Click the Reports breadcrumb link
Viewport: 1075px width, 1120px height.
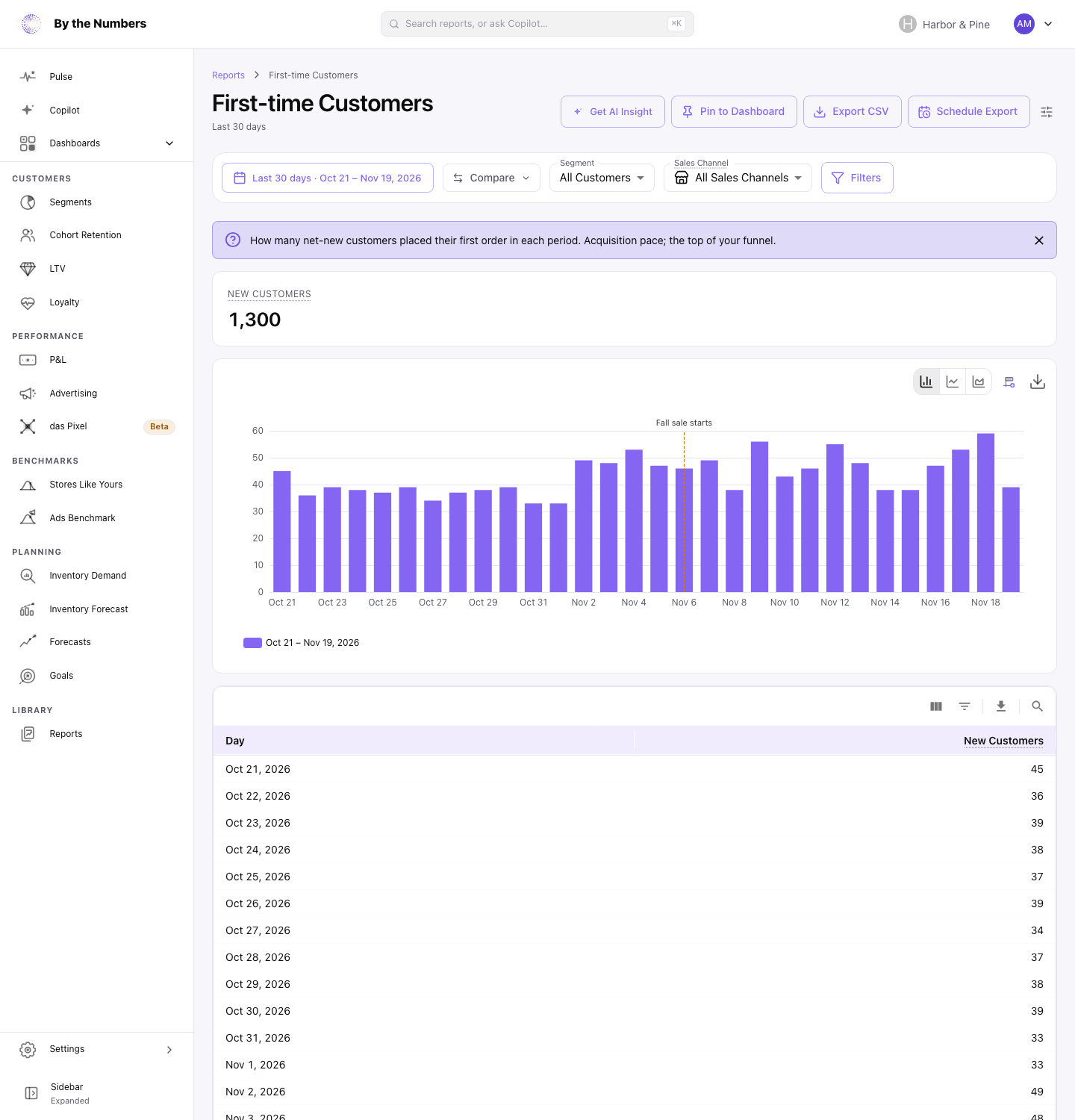coord(228,75)
